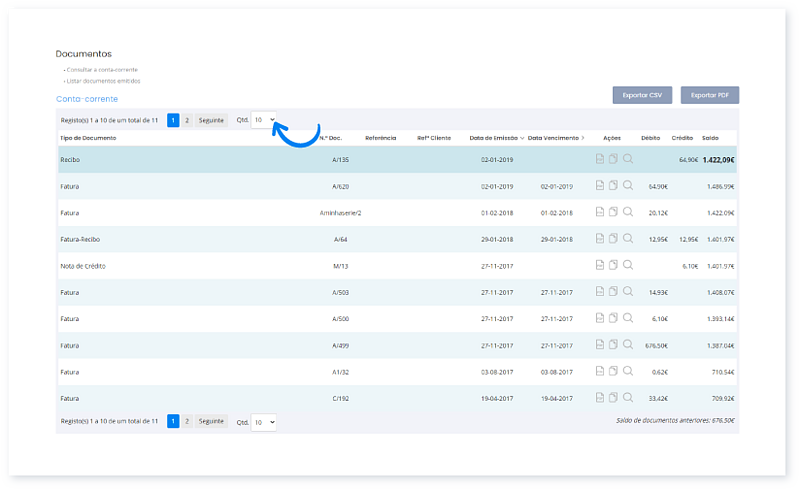Open the top Qtd. quantity dropdown
This screenshot has width=800, height=490.
[x=264, y=120]
